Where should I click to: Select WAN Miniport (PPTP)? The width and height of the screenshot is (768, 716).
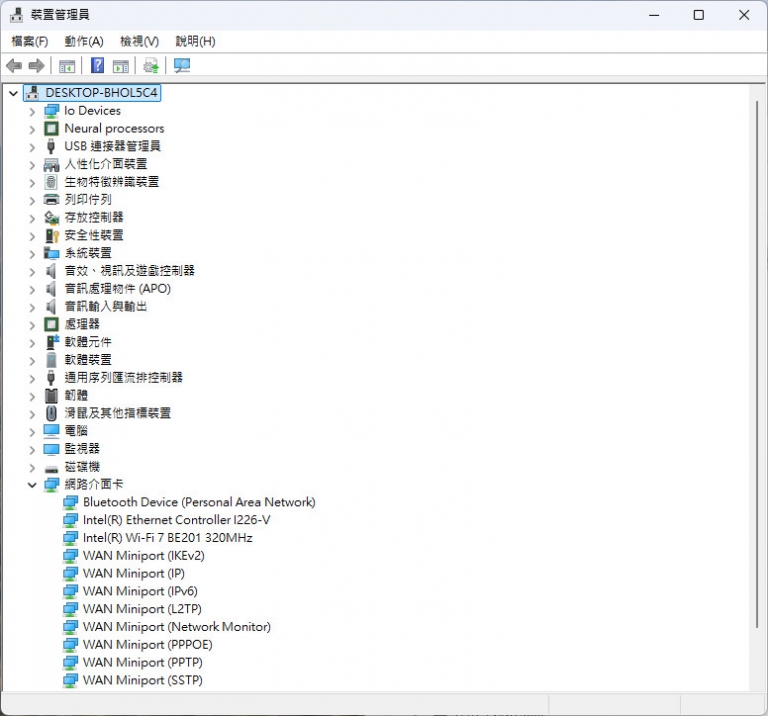[x=143, y=663]
